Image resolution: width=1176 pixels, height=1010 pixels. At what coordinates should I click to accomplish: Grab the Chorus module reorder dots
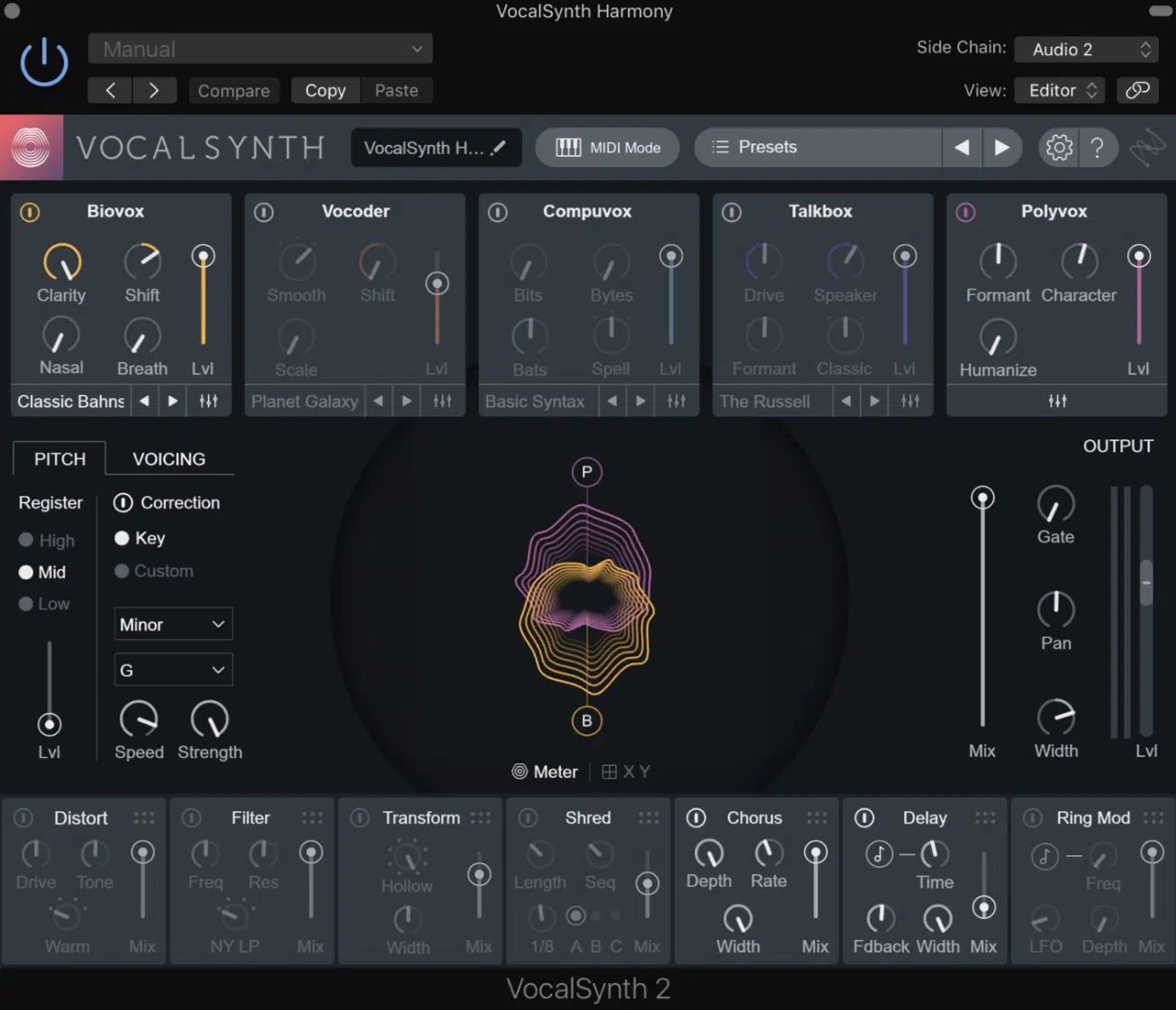tap(817, 817)
